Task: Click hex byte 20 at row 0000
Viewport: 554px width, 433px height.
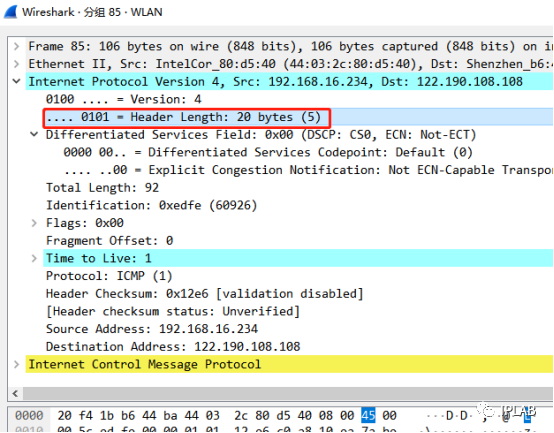Action: [64, 415]
